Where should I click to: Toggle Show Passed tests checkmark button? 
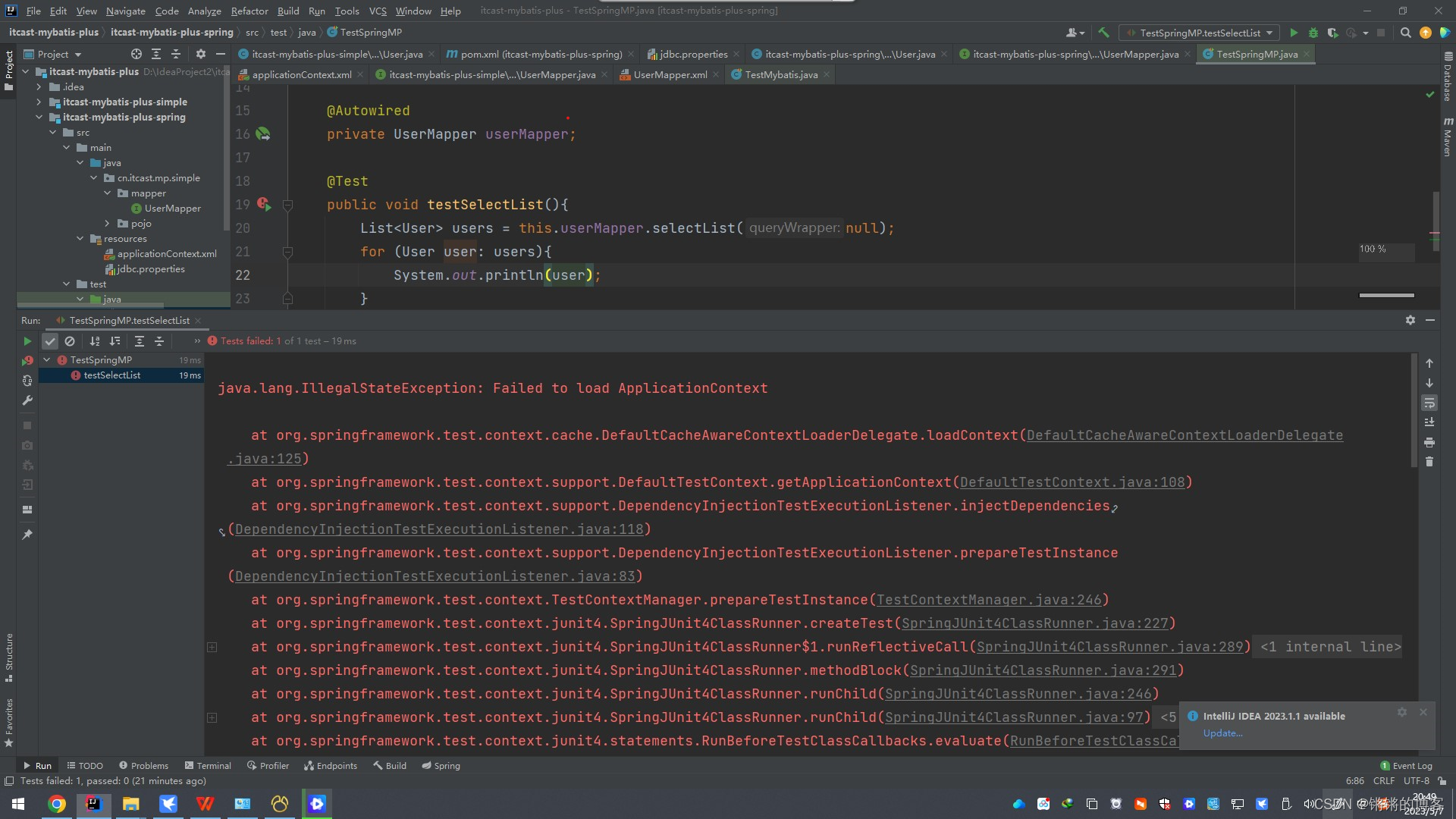pyautogui.click(x=50, y=341)
